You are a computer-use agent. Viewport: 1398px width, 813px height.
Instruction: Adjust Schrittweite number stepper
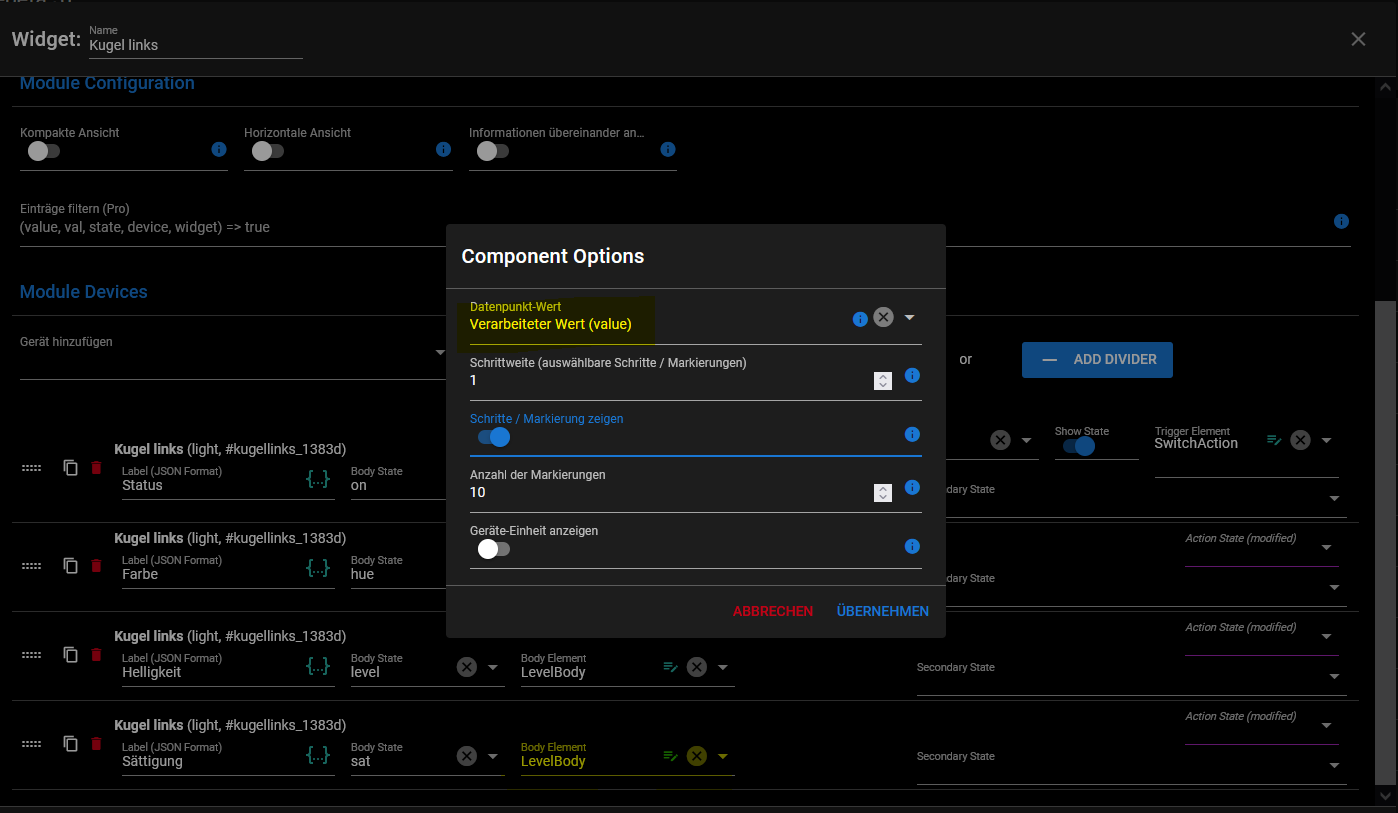click(x=882, y=380)
